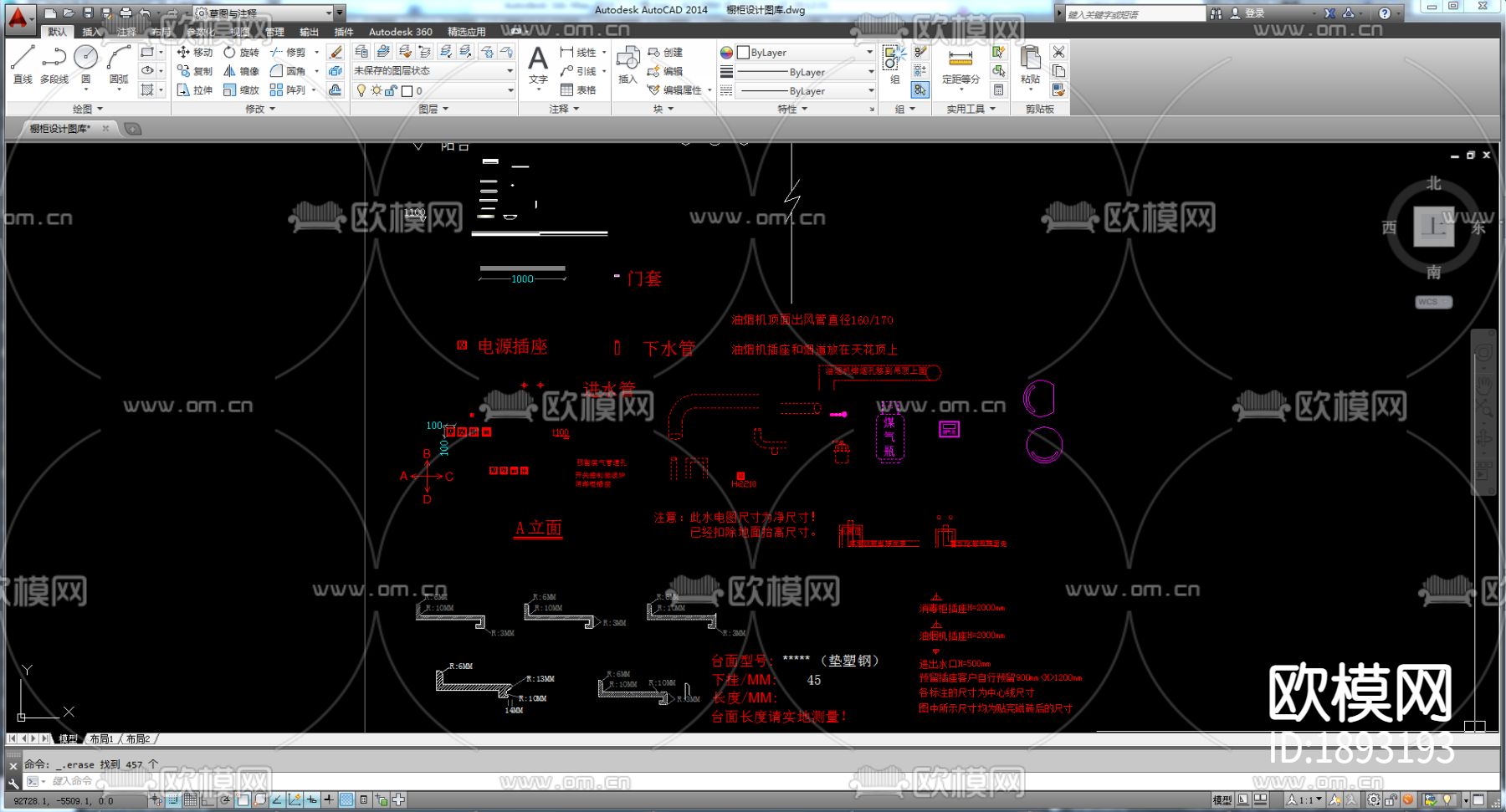Viewport: 1506px width, 812px height.
Task: Click the Sign In (登录) button
Action: (1247, 13)
